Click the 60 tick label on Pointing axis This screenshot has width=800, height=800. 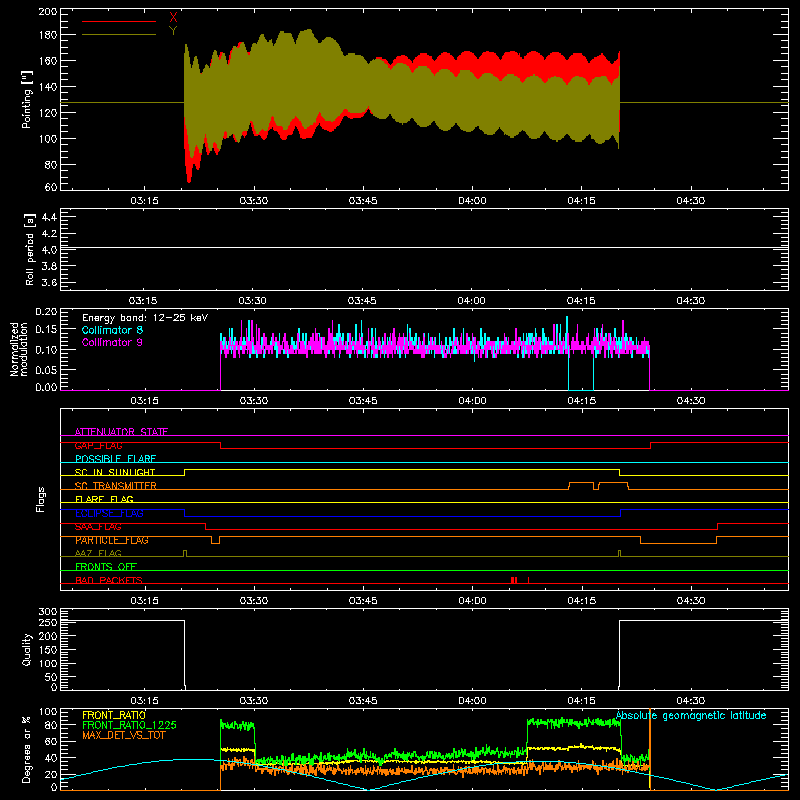(x=51, y=187)
